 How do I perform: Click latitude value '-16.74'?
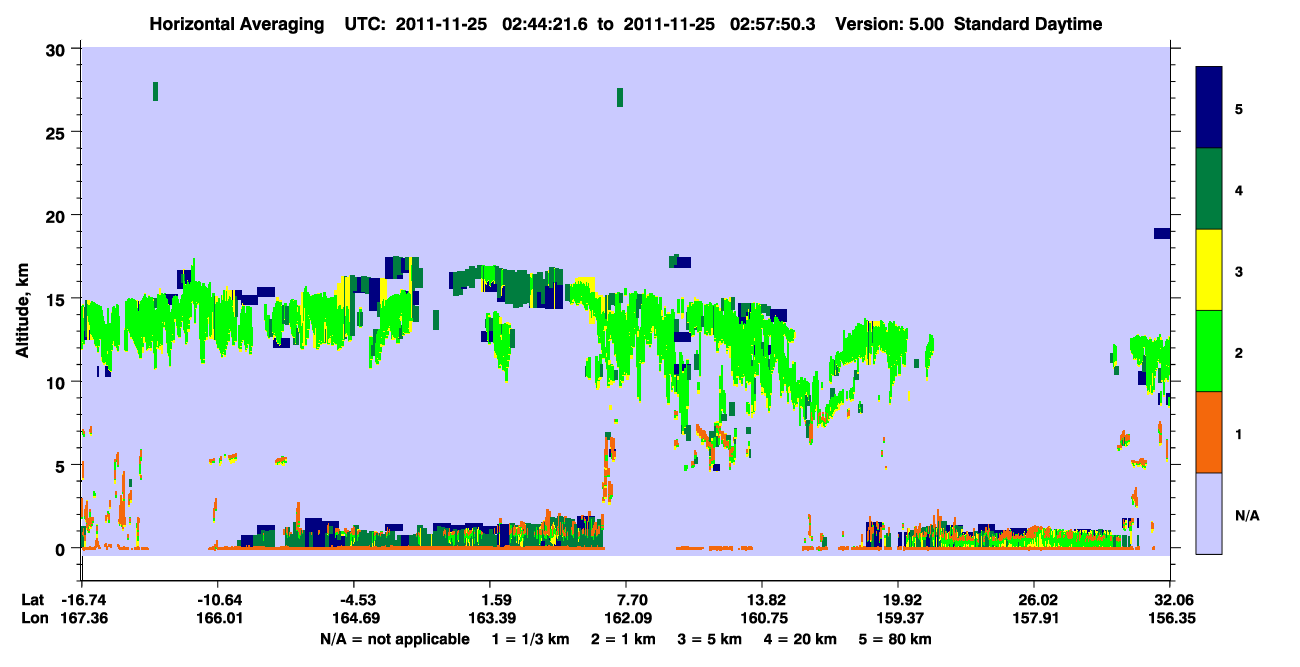click(x=83, y=600)
